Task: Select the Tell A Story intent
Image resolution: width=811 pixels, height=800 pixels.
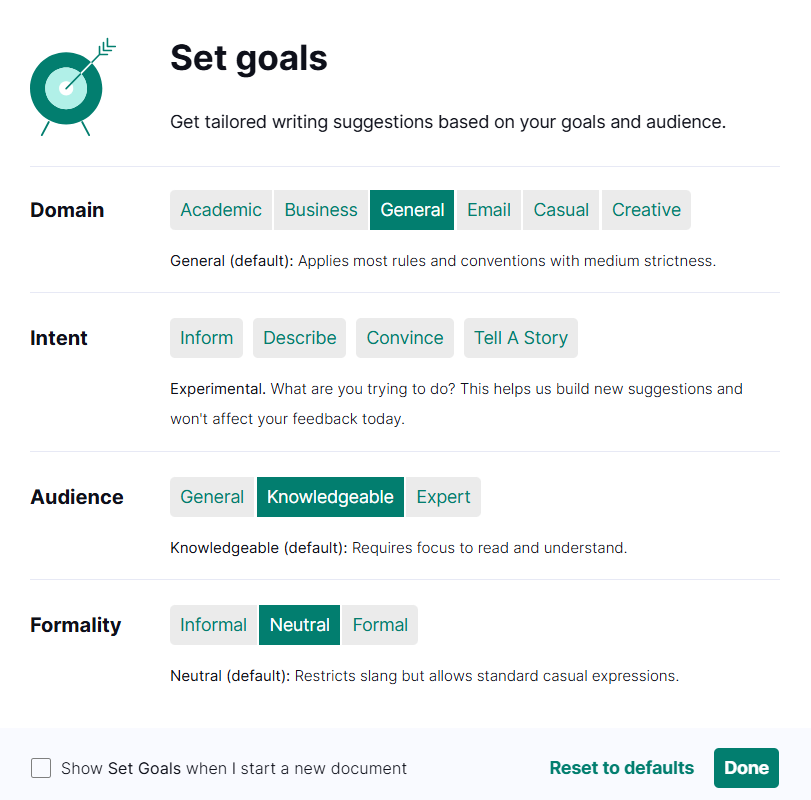Action: [521, 338]
